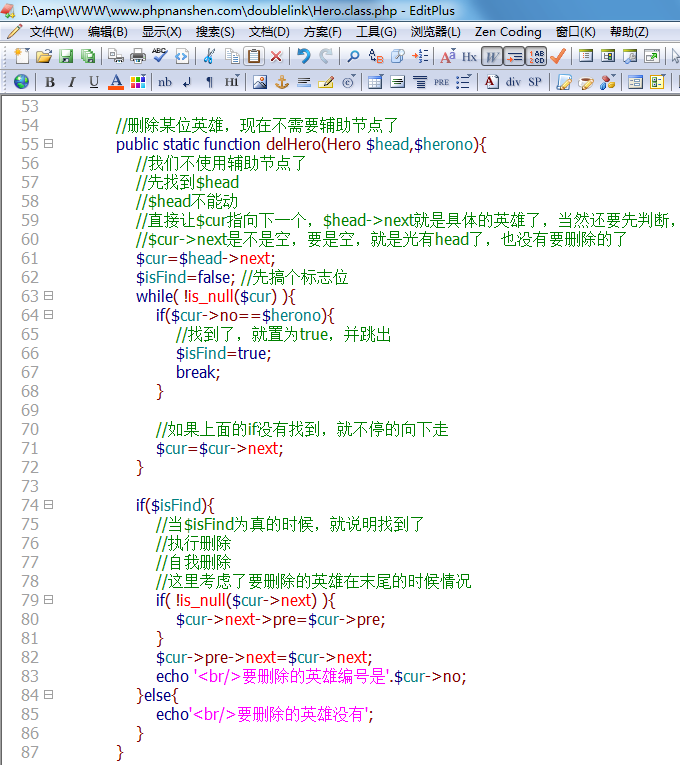Viewport: 680px width, 765px height.
Task: Print the document
Action: [138, 57]
